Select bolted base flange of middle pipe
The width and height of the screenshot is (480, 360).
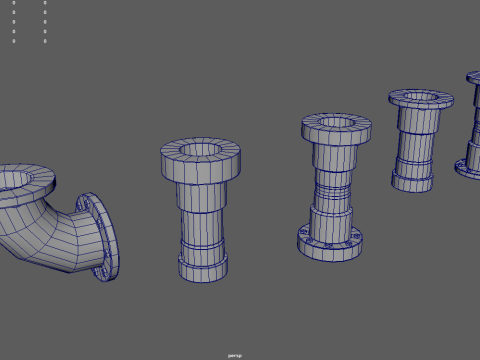coord(330,243)
